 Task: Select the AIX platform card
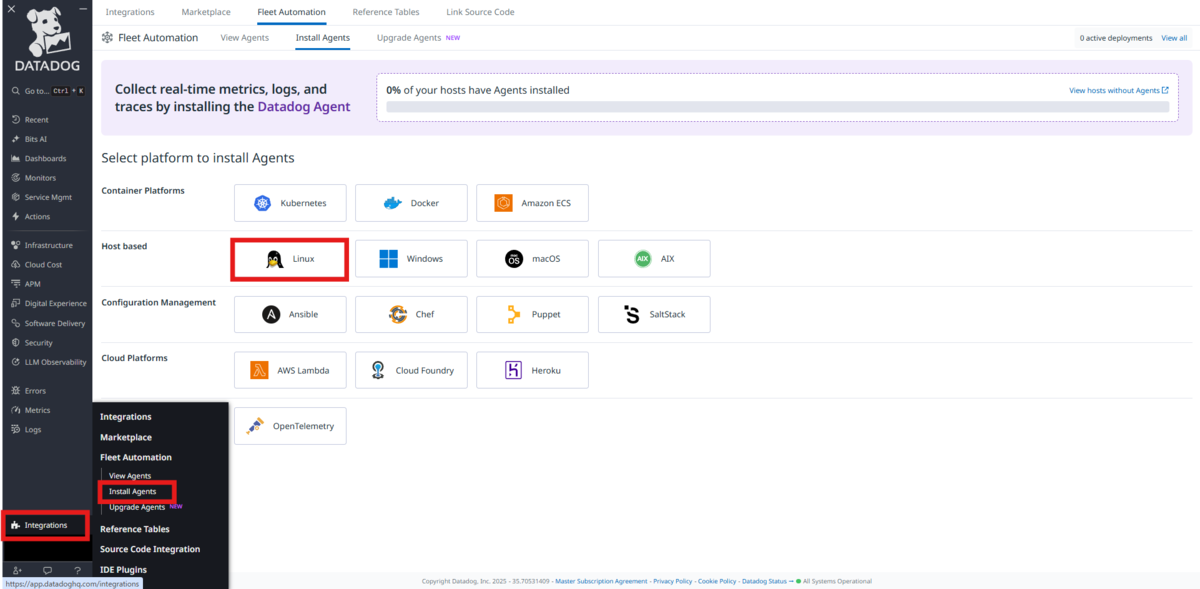654,259
